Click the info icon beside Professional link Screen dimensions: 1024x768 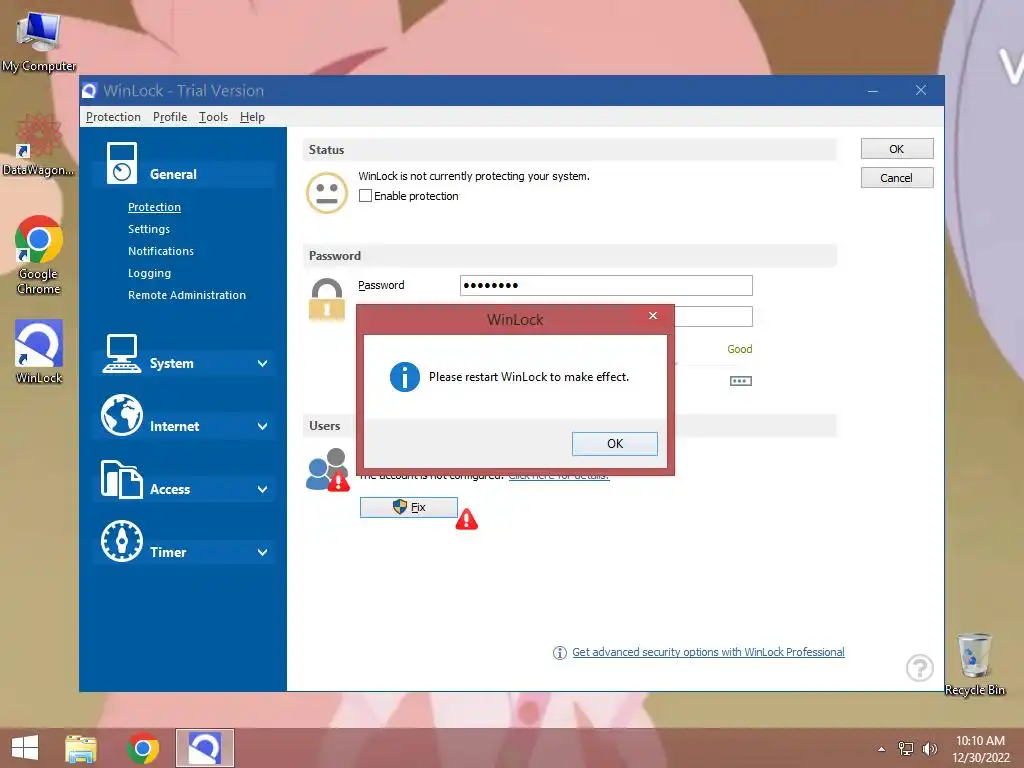pyautogui.click(x=560, y=652)
